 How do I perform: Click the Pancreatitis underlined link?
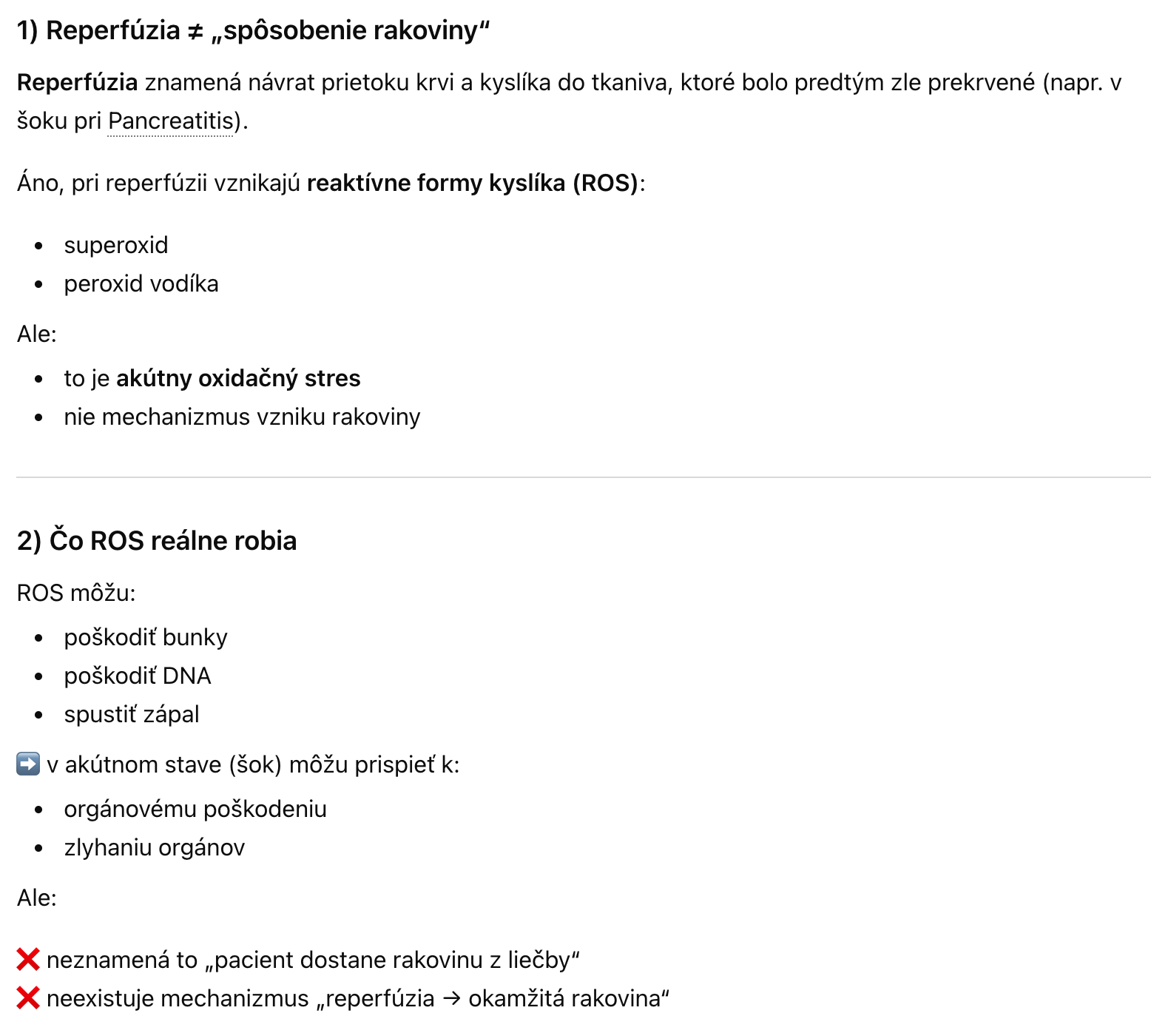pos(171,121)
